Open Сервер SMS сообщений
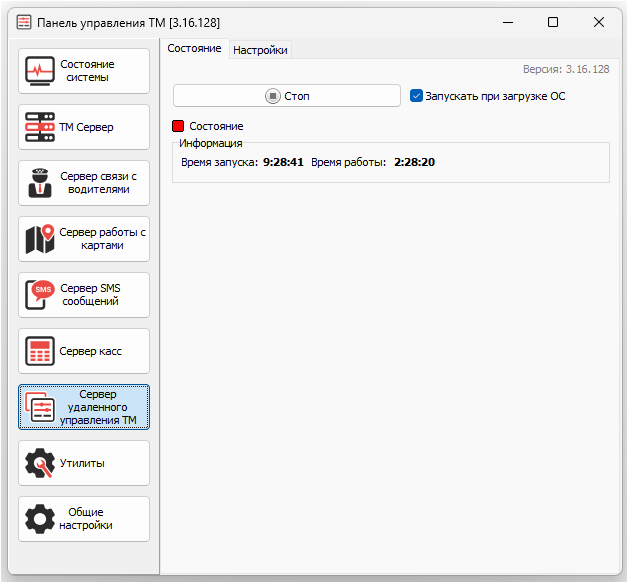The height and width of the screenshot is (583, 628). pos(84,296)
